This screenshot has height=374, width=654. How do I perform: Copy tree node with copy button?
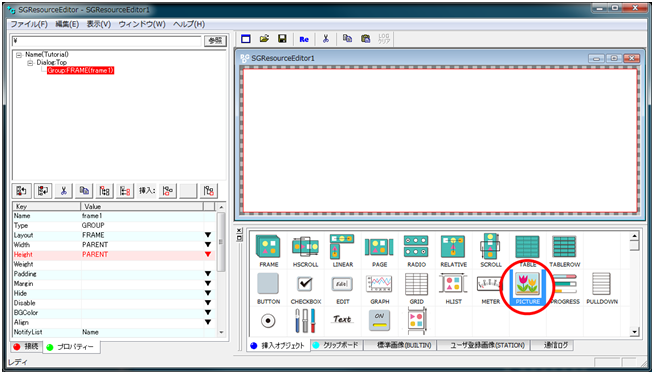pos(84,191)
